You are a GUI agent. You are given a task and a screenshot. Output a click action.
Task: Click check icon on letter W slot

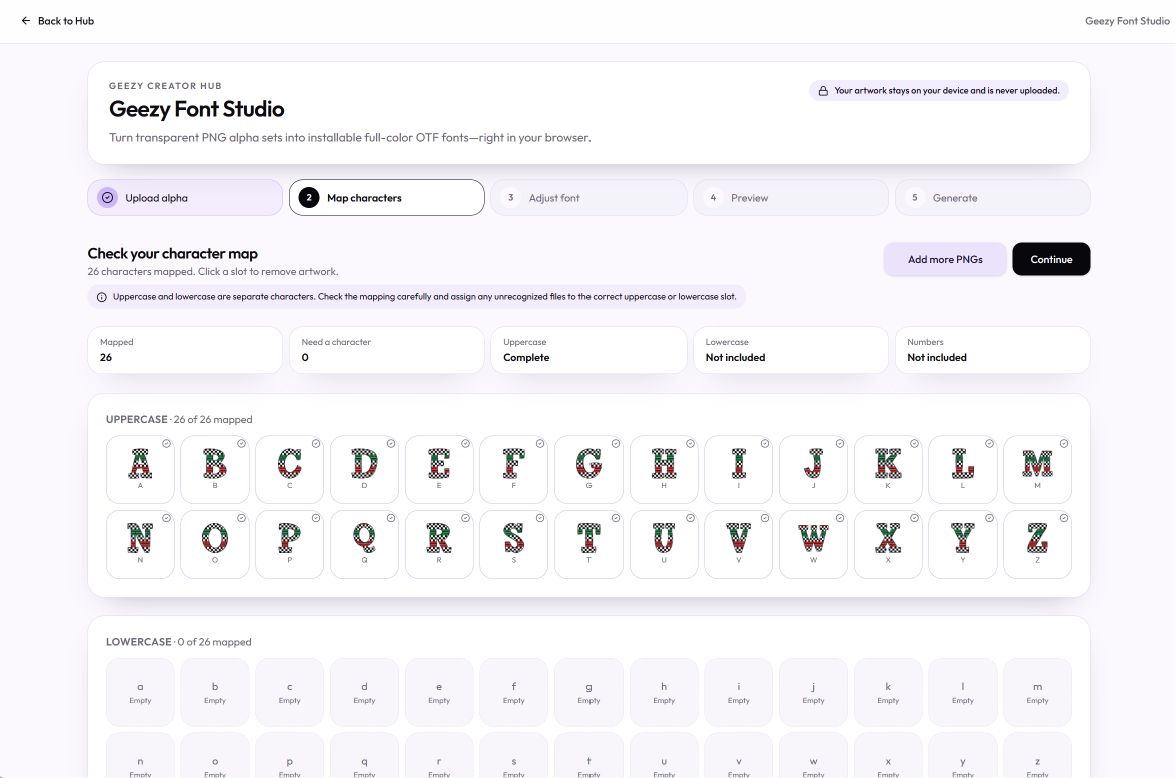point(840,518)
